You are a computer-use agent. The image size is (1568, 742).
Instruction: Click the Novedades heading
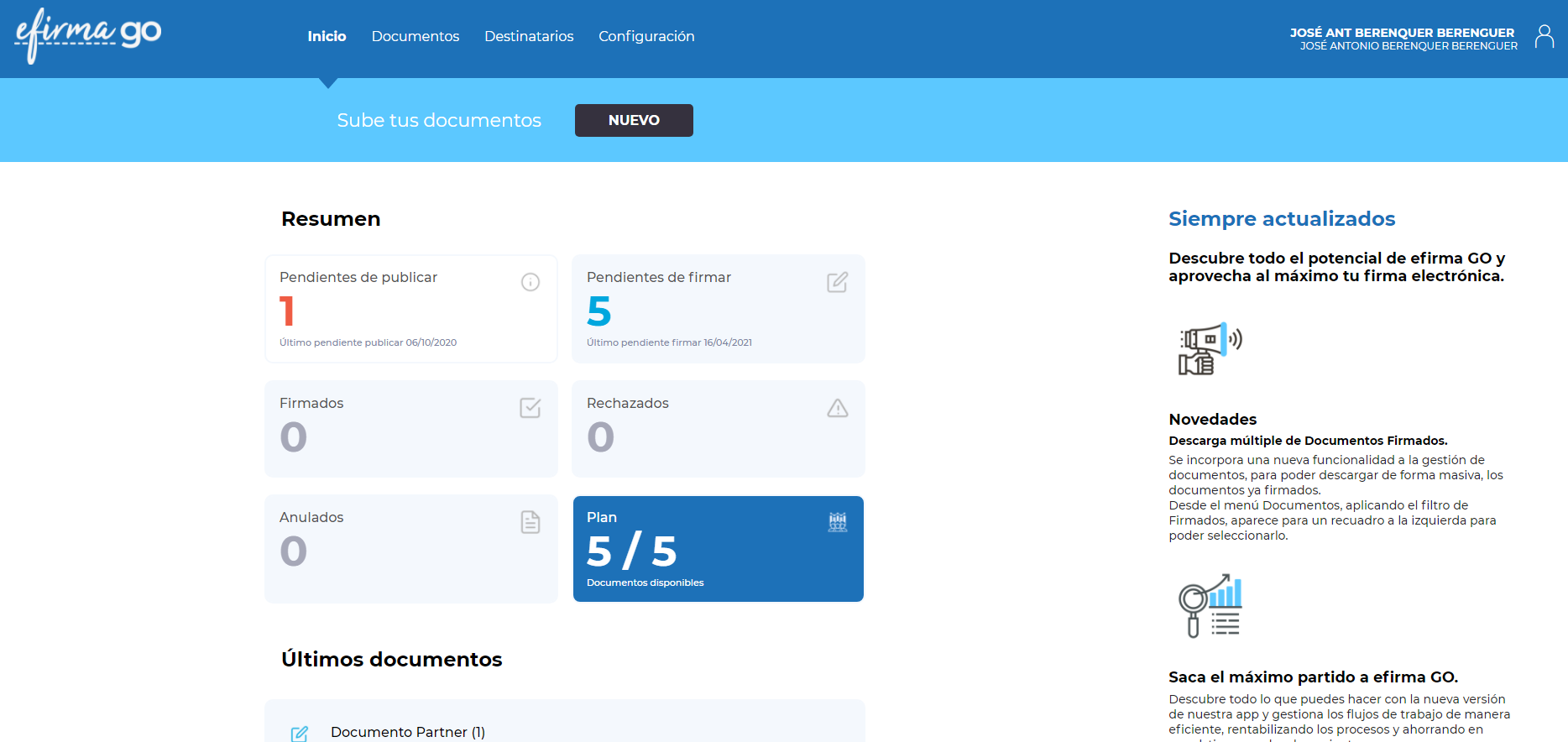pos(1212,419)
